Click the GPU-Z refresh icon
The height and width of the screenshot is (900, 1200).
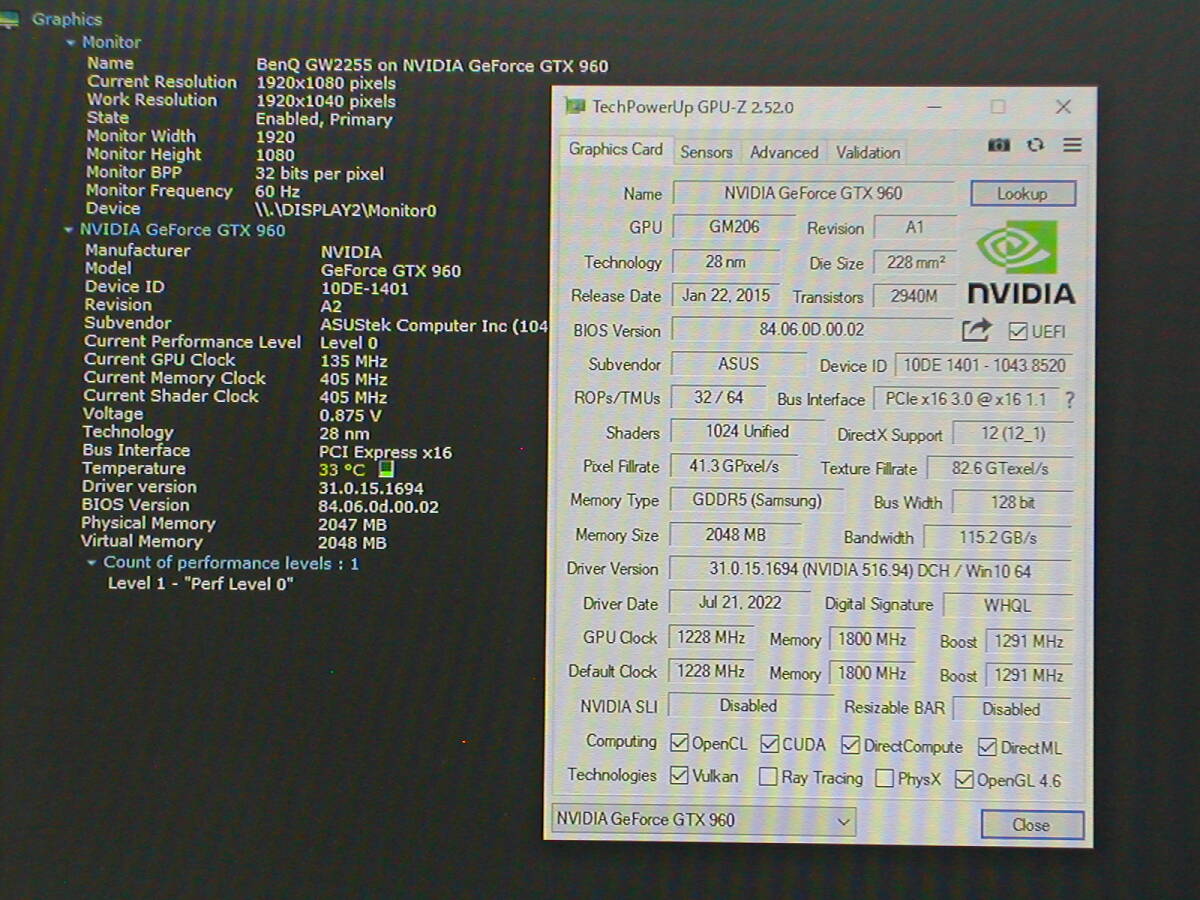pyautogui.click(x=1035, y=145)
